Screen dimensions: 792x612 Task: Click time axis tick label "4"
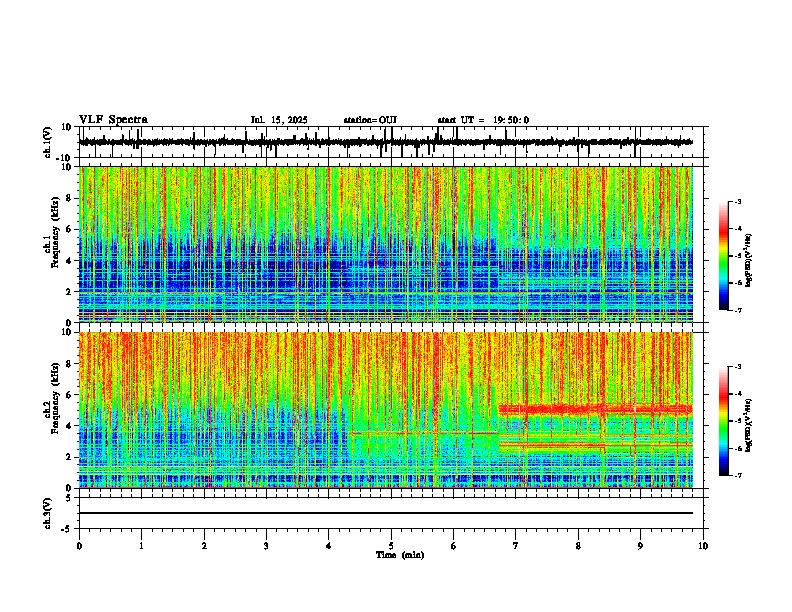pyautogui.click(x=329, y=546)
